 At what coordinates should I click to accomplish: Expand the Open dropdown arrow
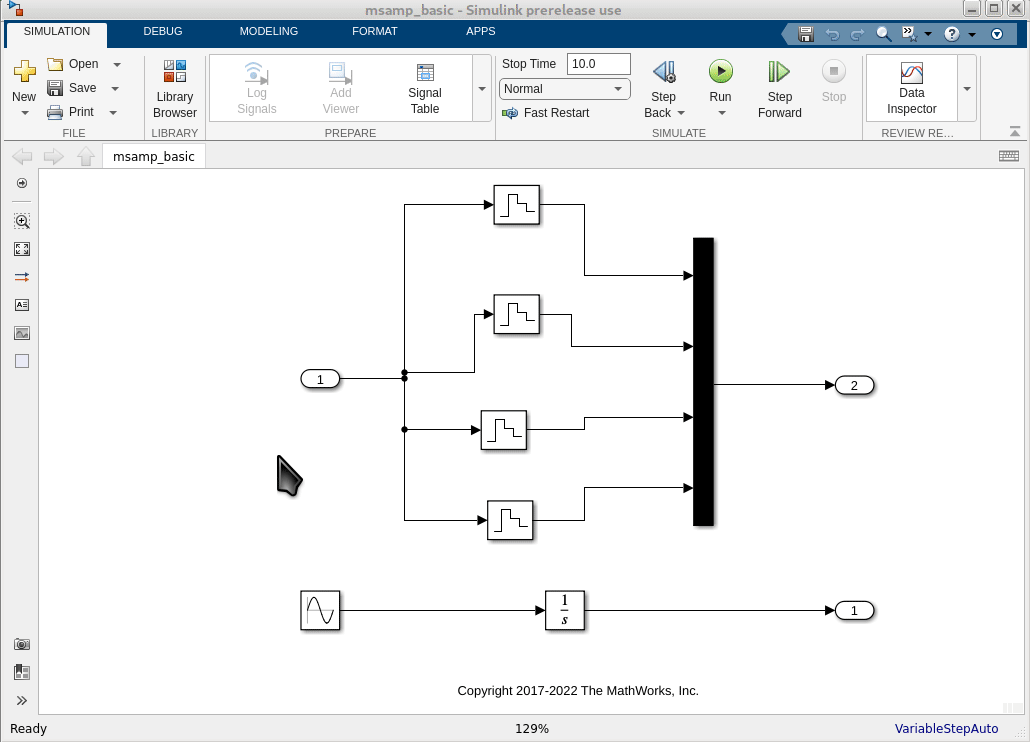(117, 64)
